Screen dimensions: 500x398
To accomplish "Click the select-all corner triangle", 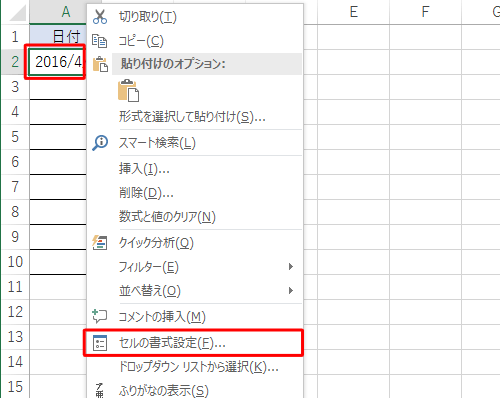I will point(17,13).
